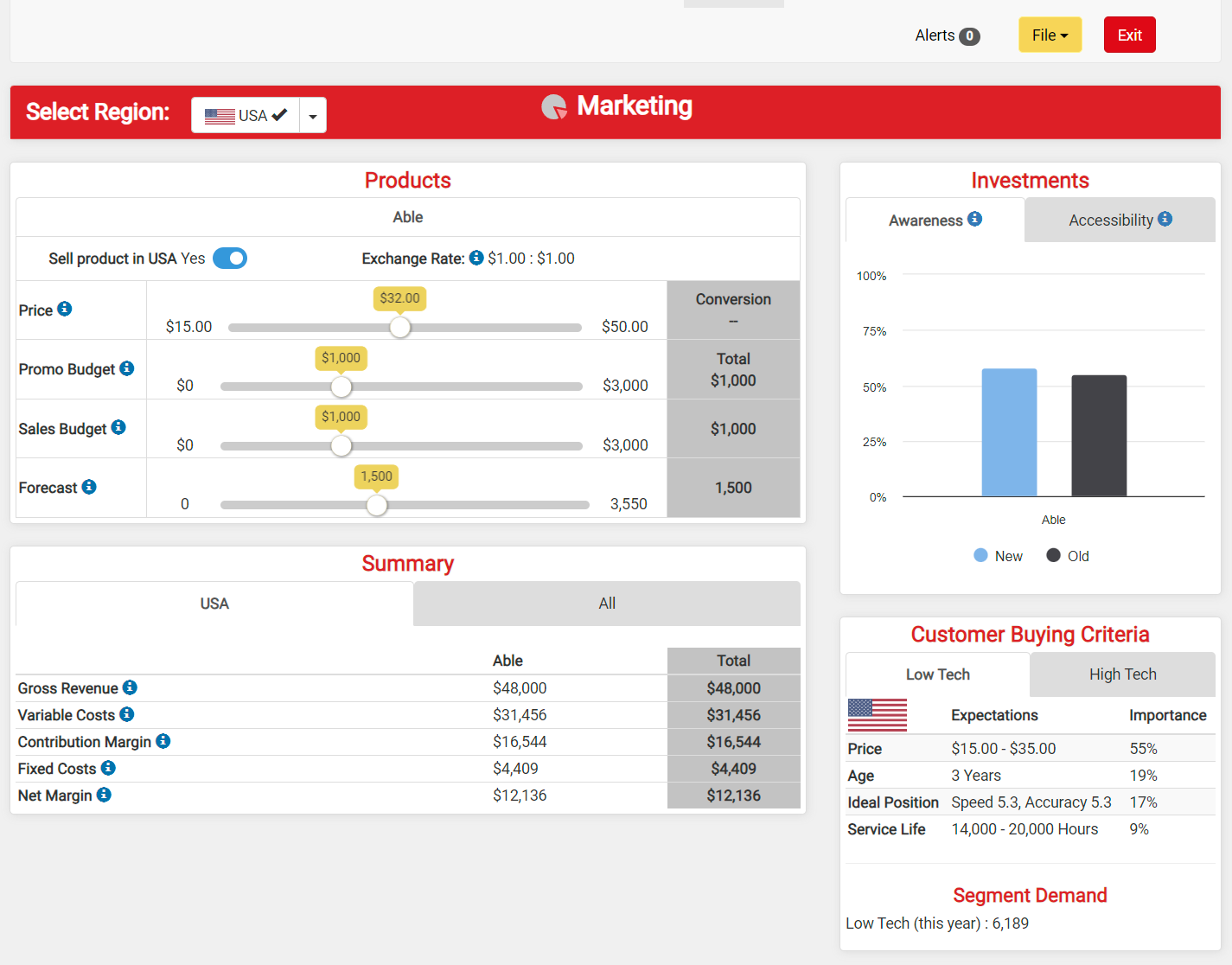Click the Alerts count badge

click(x=969, y=36)
